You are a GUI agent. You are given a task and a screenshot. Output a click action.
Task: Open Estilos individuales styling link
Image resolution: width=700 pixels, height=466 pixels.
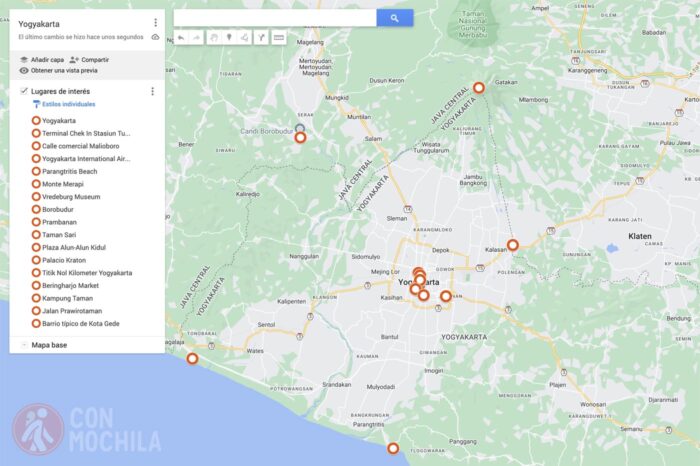[64, 104]
